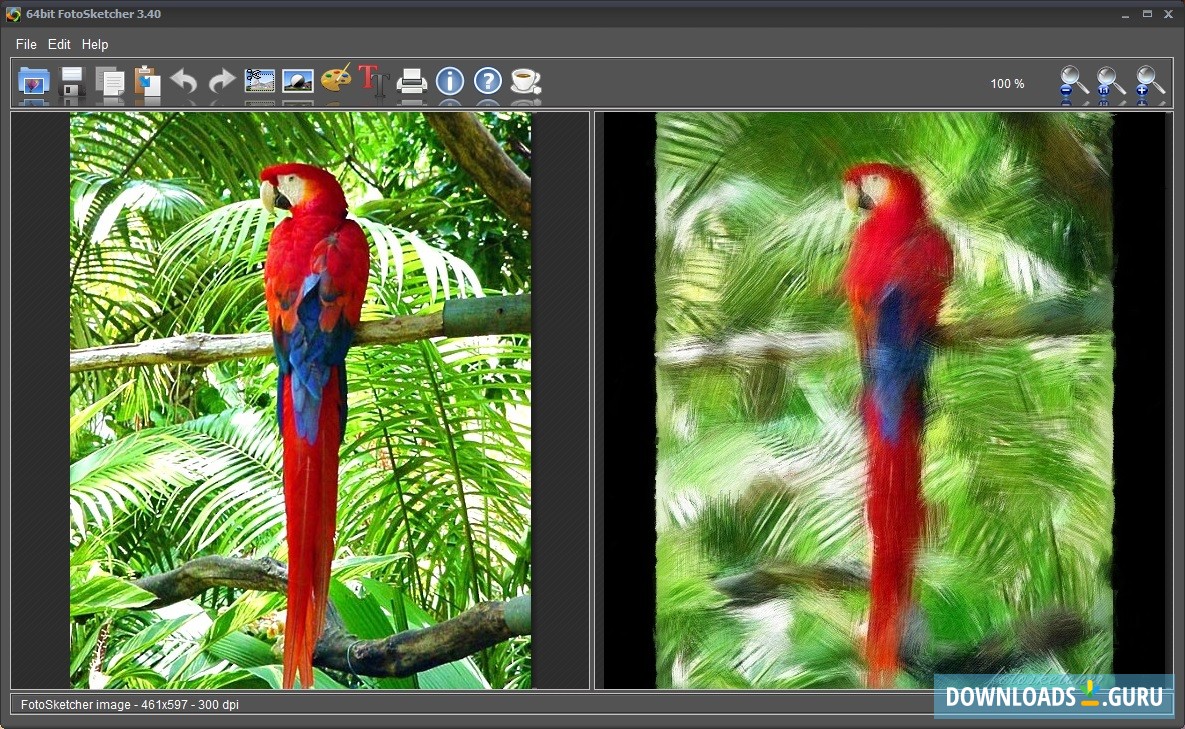Redo the last undone action
Viewport: 1185px width, 729px height.
pos(222,82)
